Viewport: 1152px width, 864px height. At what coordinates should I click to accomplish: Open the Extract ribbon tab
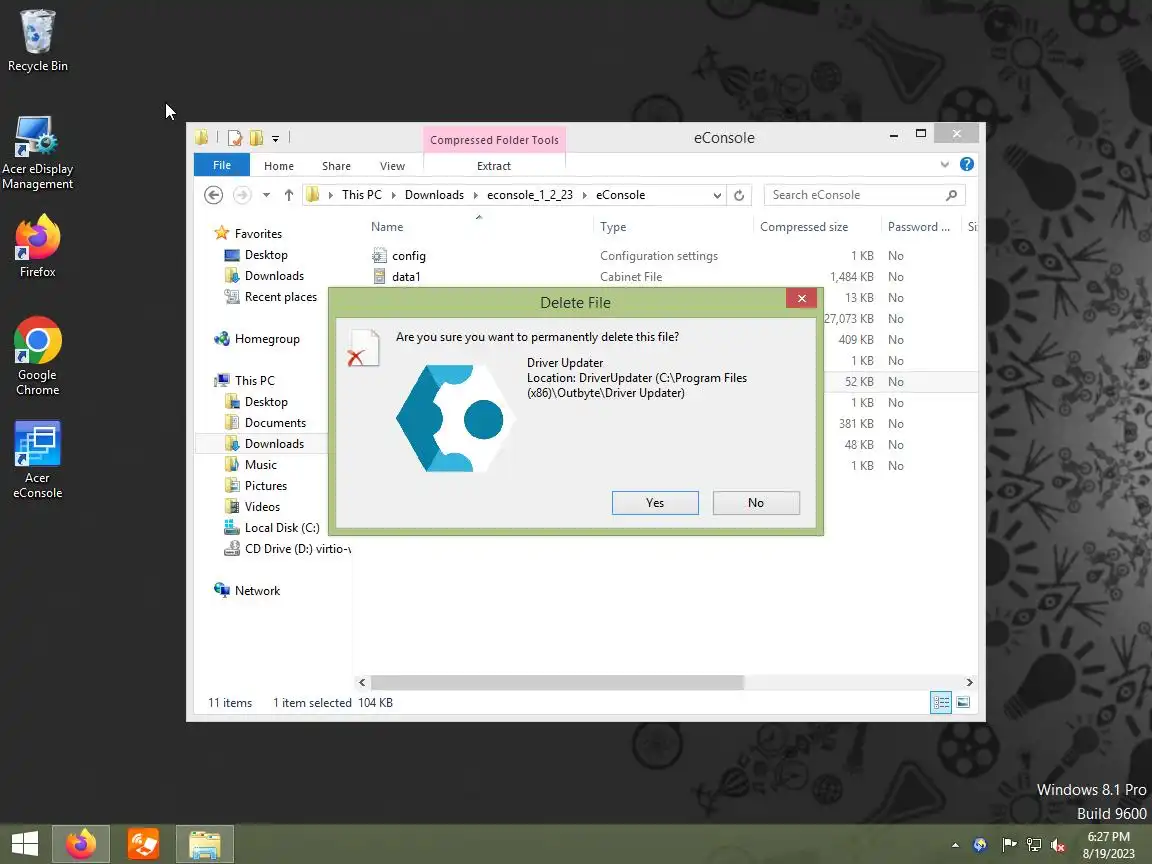tap(494, 166)
